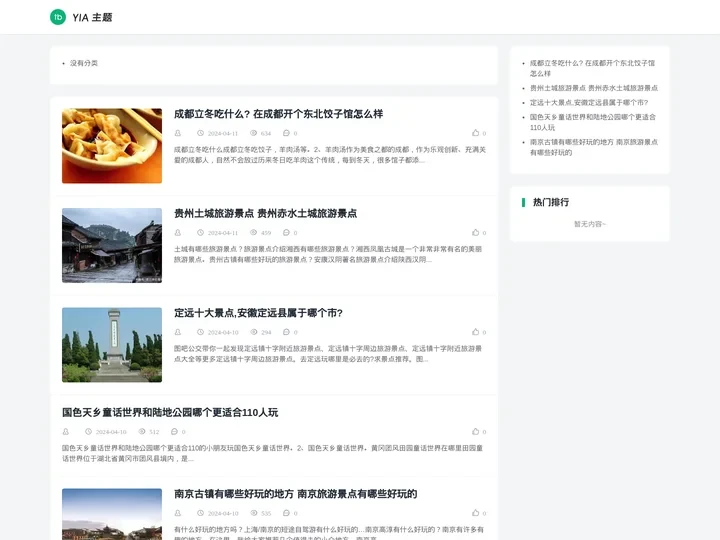Select the 没有分类 category entry
Image resolution: width=720 pixels, height=540 pixels.
84,63
